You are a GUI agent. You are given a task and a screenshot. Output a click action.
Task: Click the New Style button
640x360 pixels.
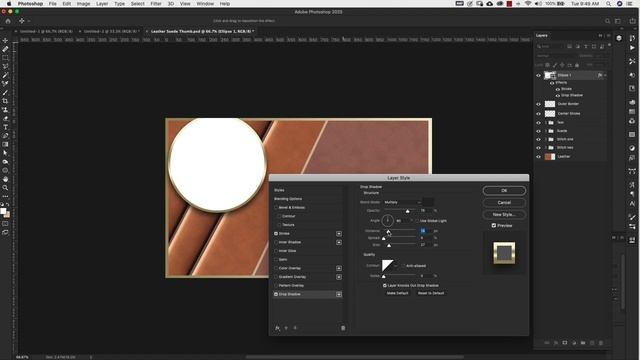pos(504,214)
